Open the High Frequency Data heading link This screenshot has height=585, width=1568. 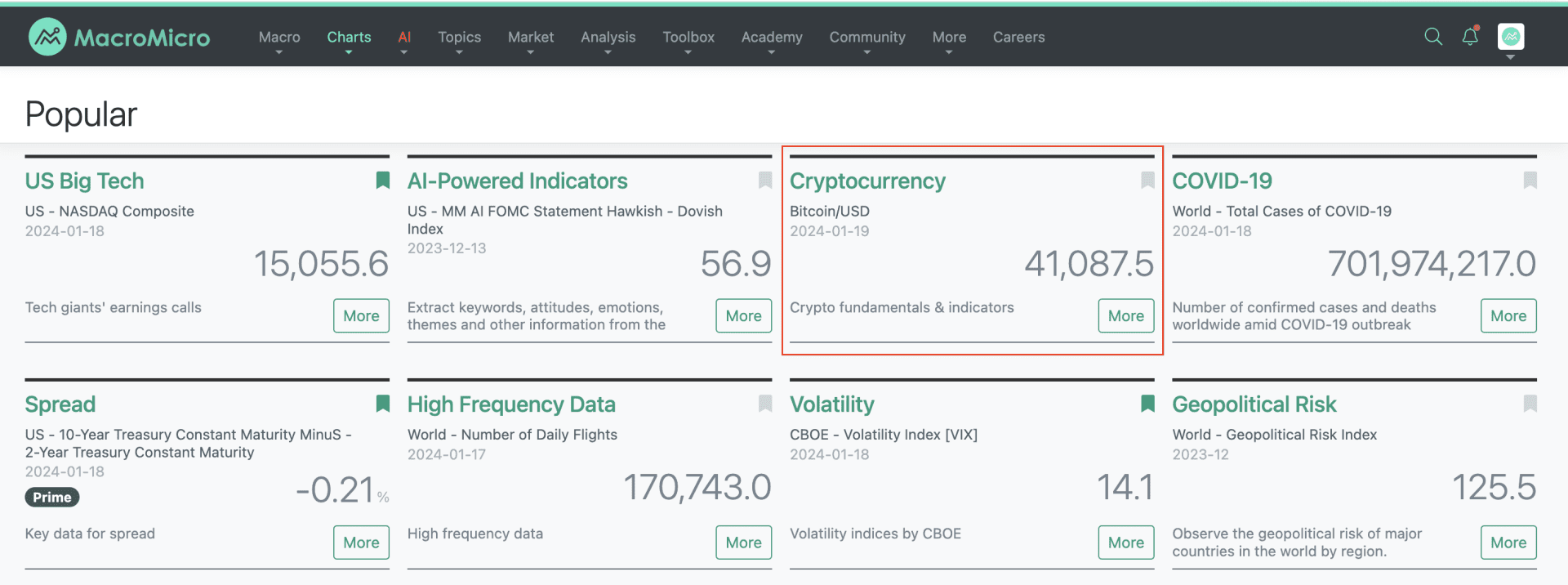pyautogui.click(x=511, y=404)
